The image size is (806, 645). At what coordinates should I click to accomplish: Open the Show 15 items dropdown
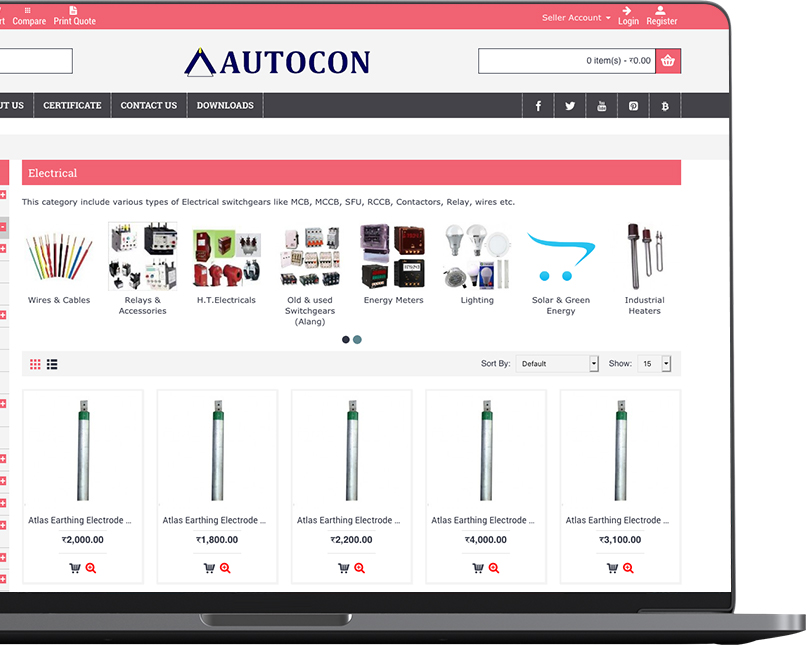coord(654,363)
